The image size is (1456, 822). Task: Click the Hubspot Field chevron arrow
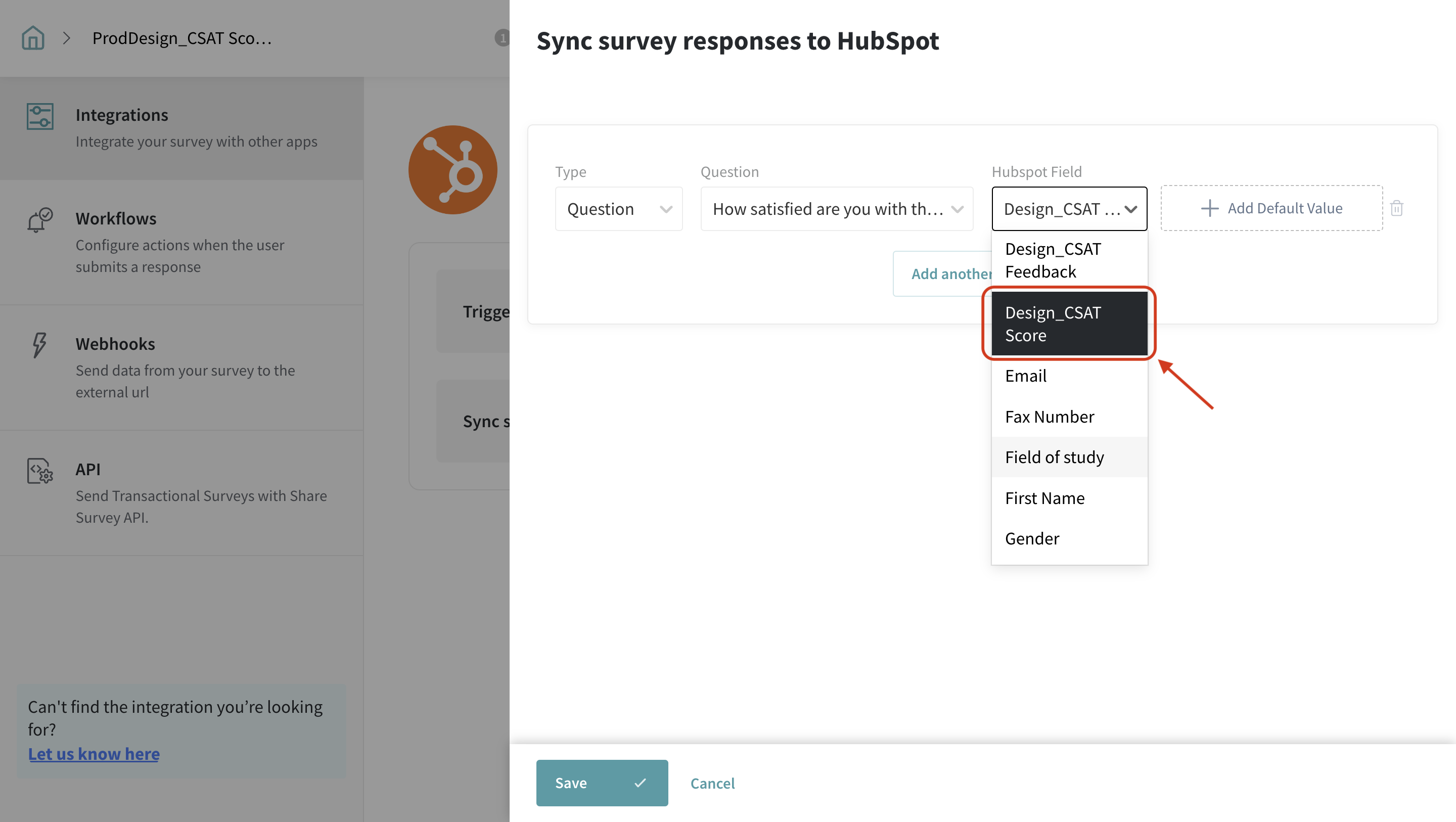(1130, 209)
